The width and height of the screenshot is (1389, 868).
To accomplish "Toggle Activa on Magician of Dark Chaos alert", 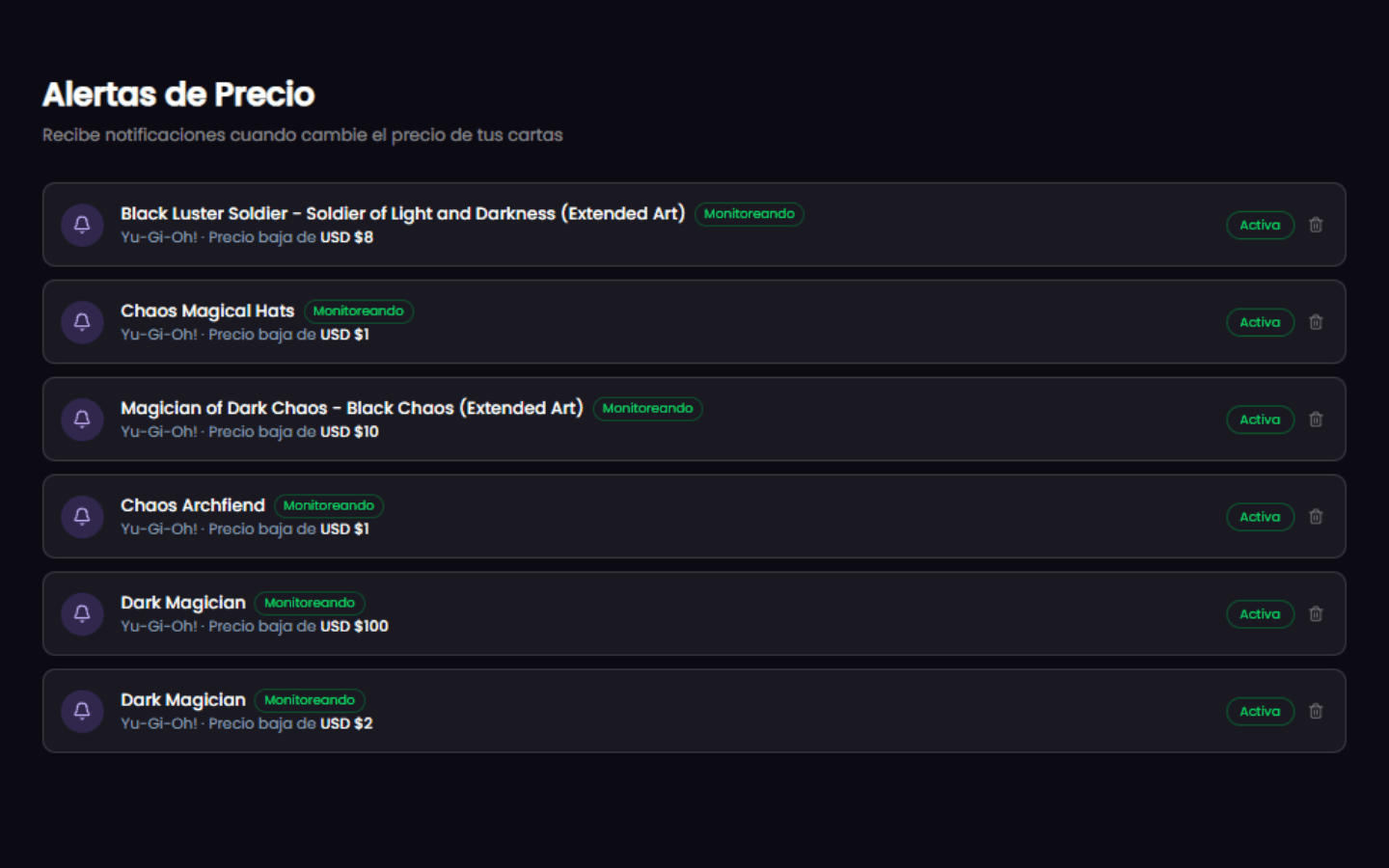I will point(1260,420).
